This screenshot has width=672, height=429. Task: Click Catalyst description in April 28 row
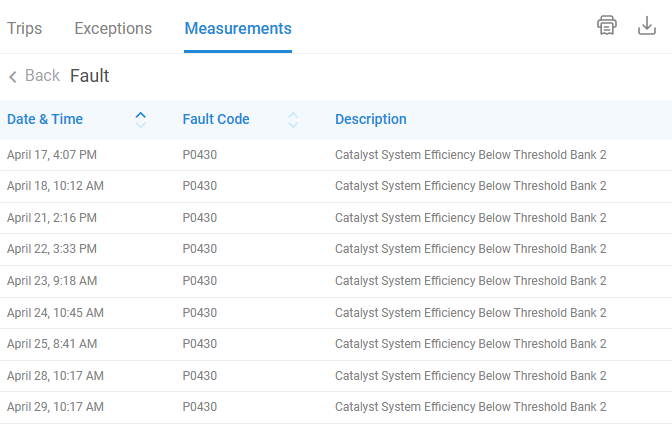(x=471, y=376)
